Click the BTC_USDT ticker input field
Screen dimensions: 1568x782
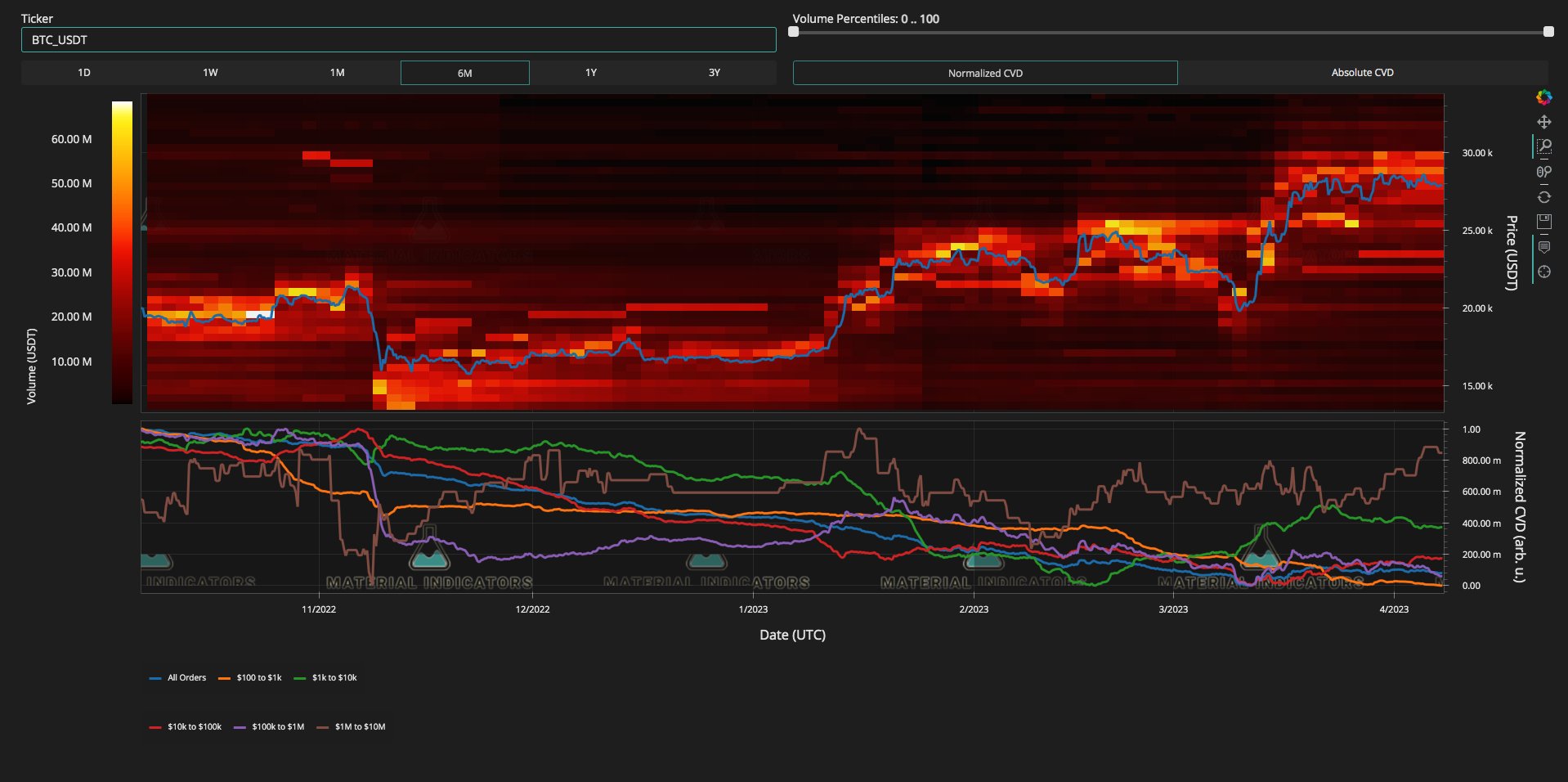coord(398,40)
